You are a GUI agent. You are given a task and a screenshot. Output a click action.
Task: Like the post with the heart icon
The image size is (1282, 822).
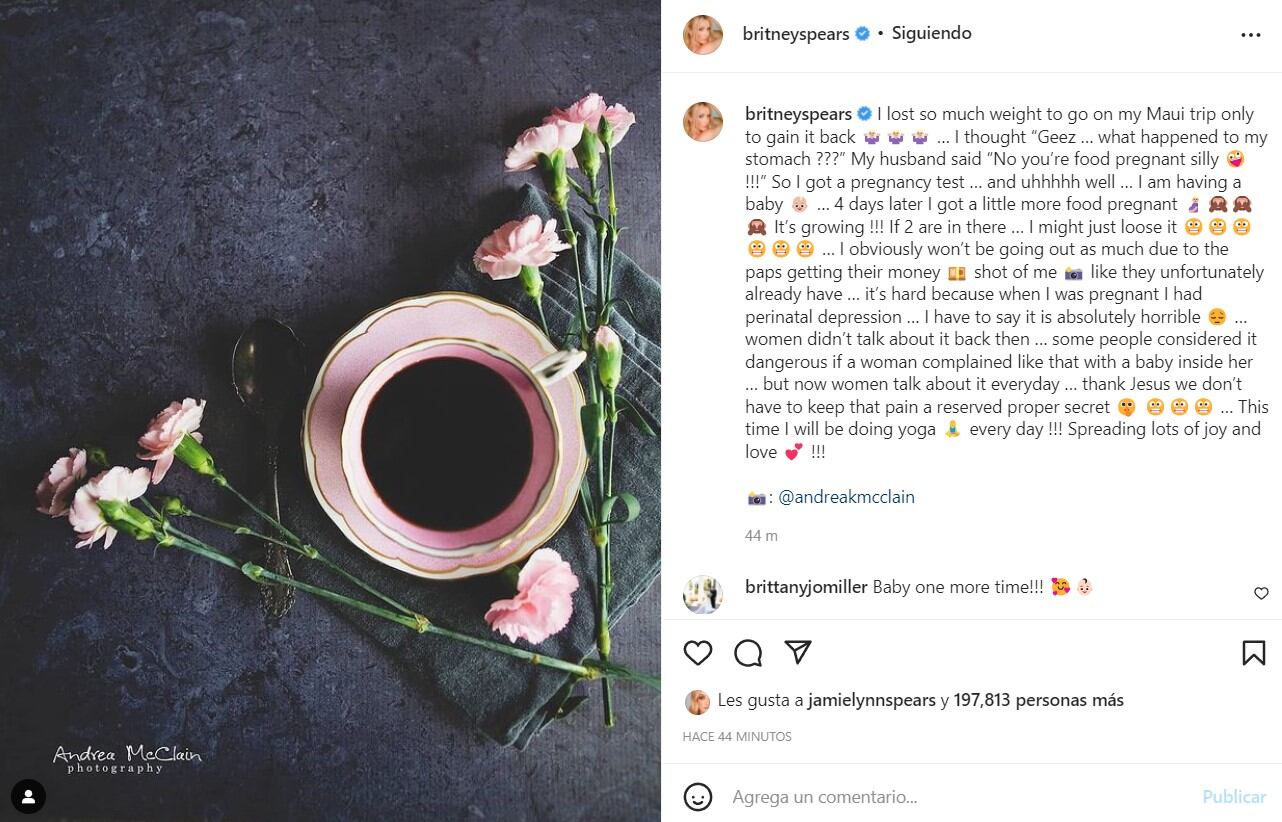(698, 653)
